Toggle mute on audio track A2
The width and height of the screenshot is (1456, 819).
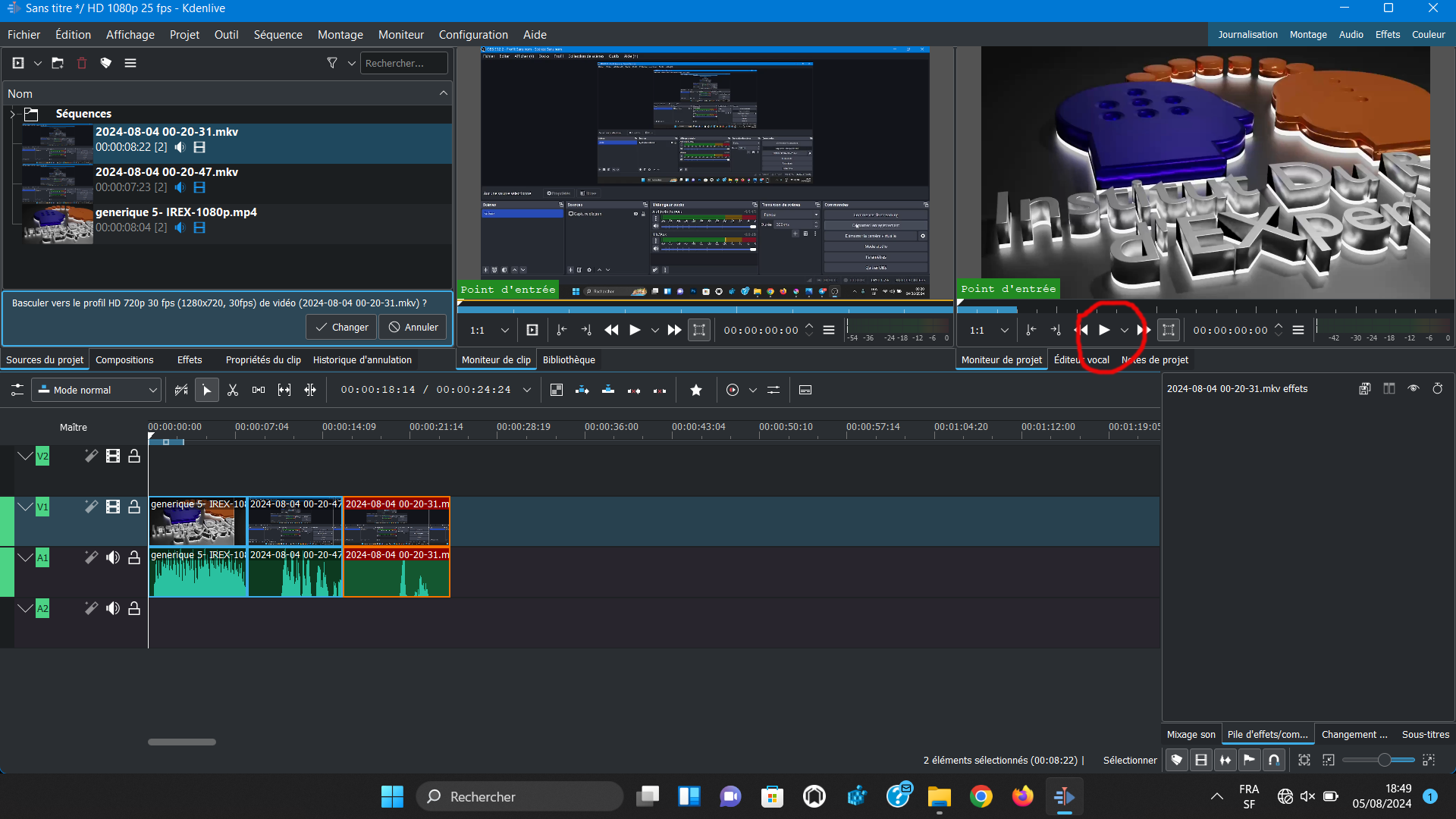(112, 608)
